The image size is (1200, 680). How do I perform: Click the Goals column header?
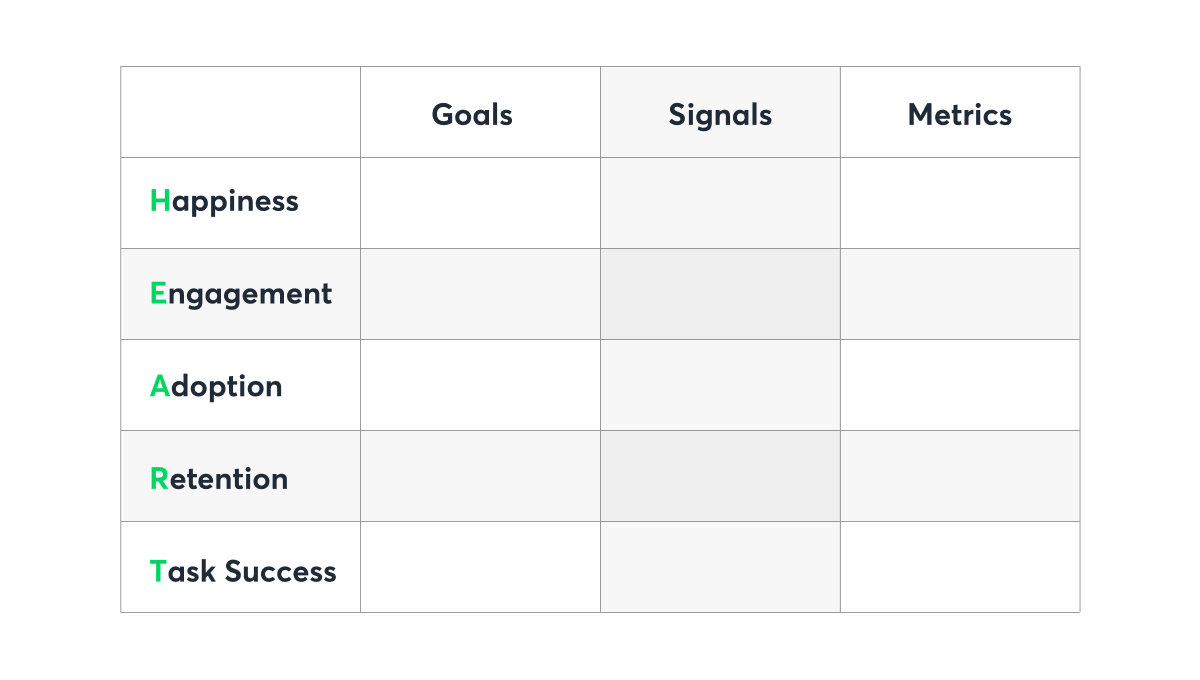[x=472, y=114]
